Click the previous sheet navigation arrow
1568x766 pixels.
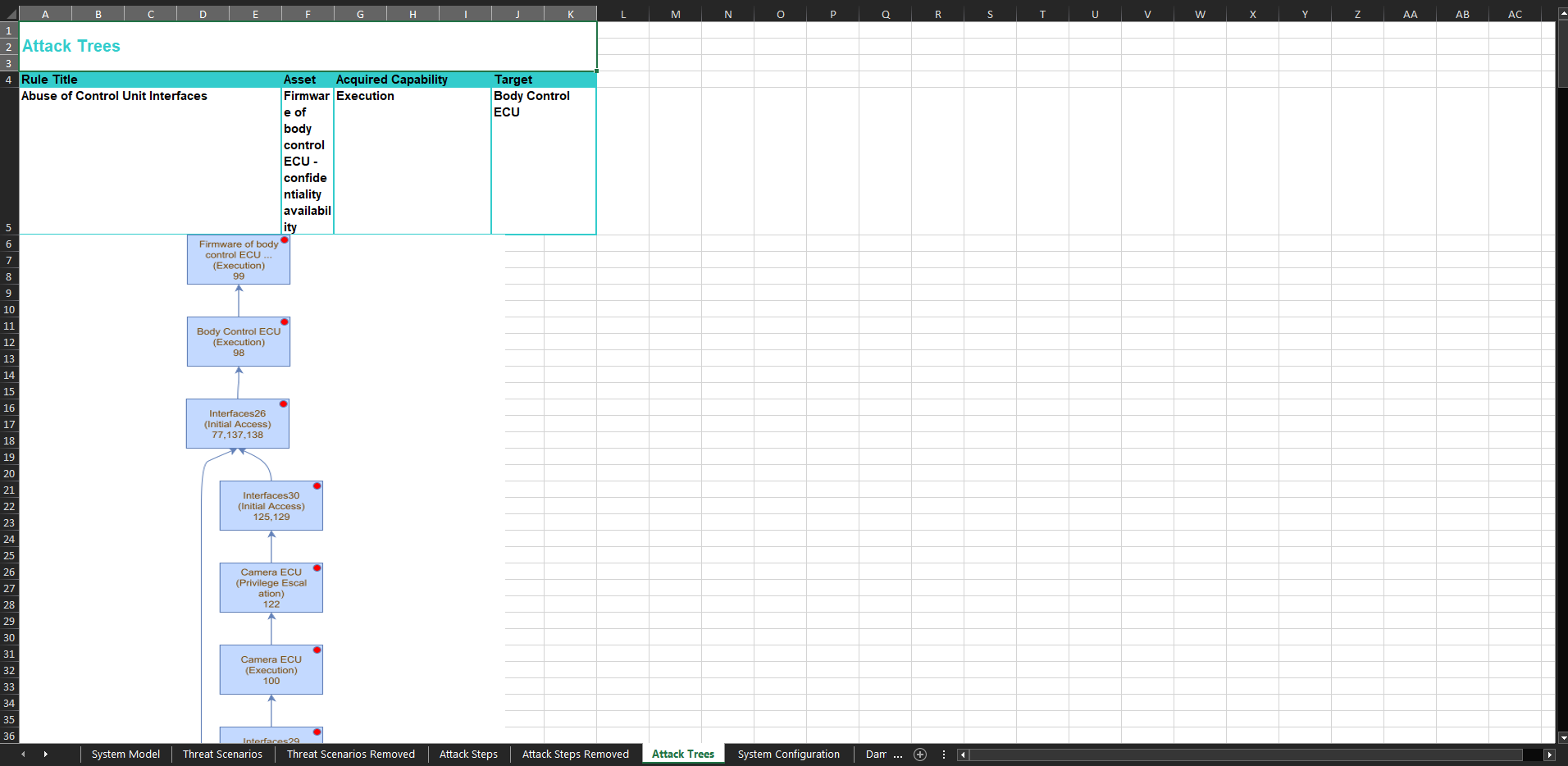23,755
